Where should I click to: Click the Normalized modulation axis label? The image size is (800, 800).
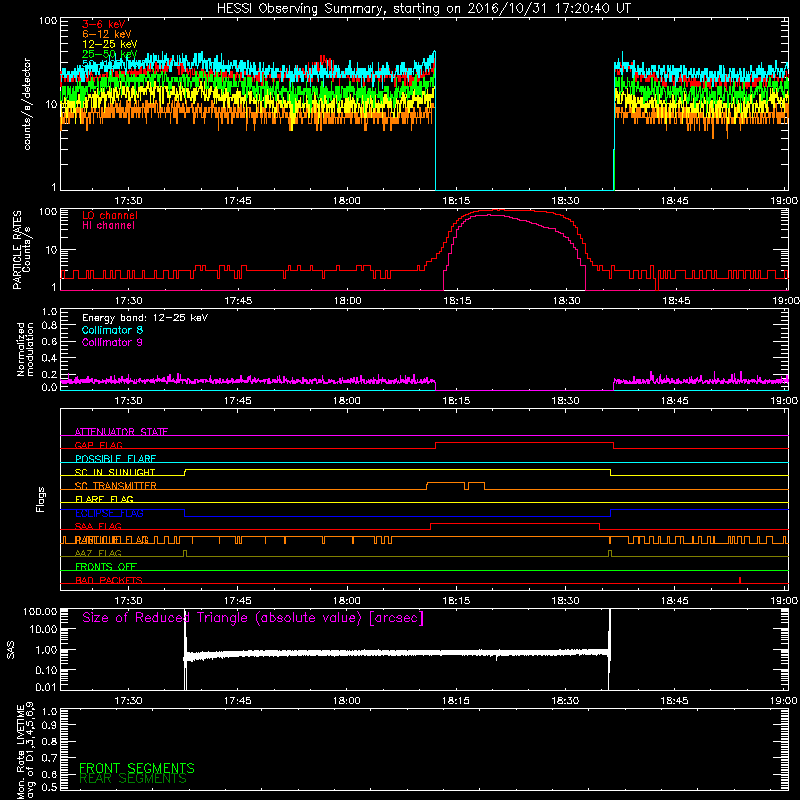25,349
